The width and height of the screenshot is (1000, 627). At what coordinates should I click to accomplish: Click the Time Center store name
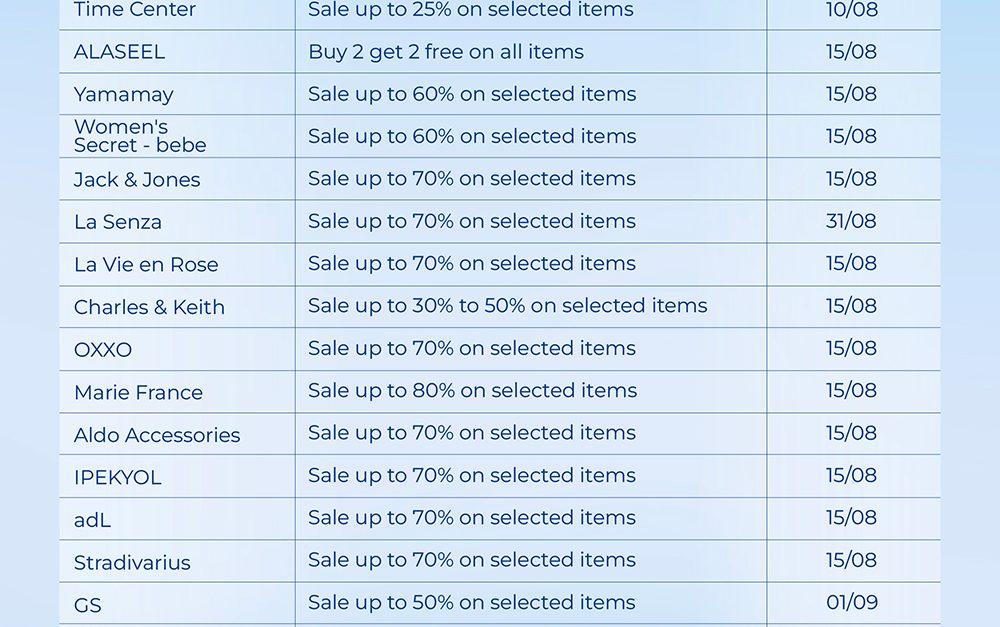coord(135,11)
